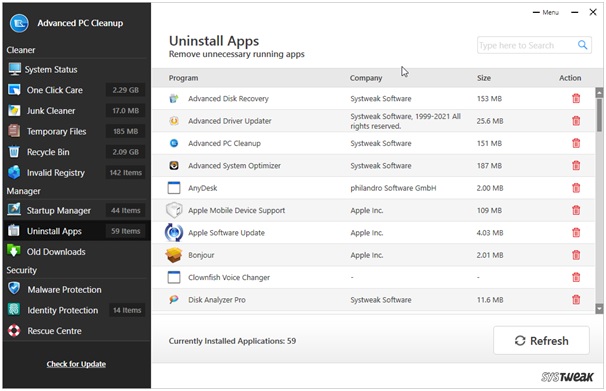Click trash icon for Disk Analyzer Pro
Image resolution: width=606 pixels, height=391 pixels.
(x=576, y=300)
